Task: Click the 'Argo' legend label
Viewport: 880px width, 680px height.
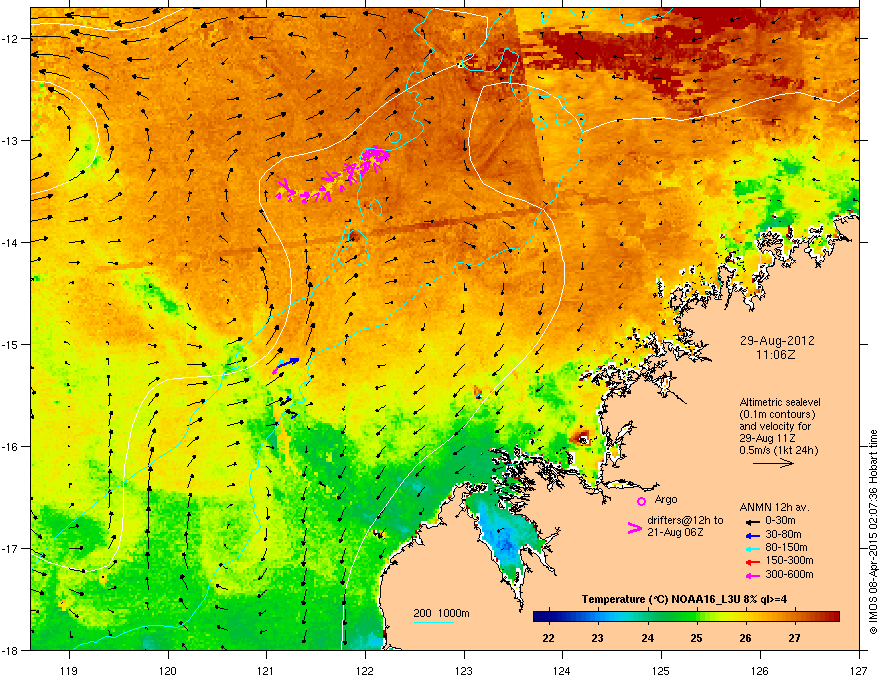Action: pyautogui.click(x=666, y=499)
